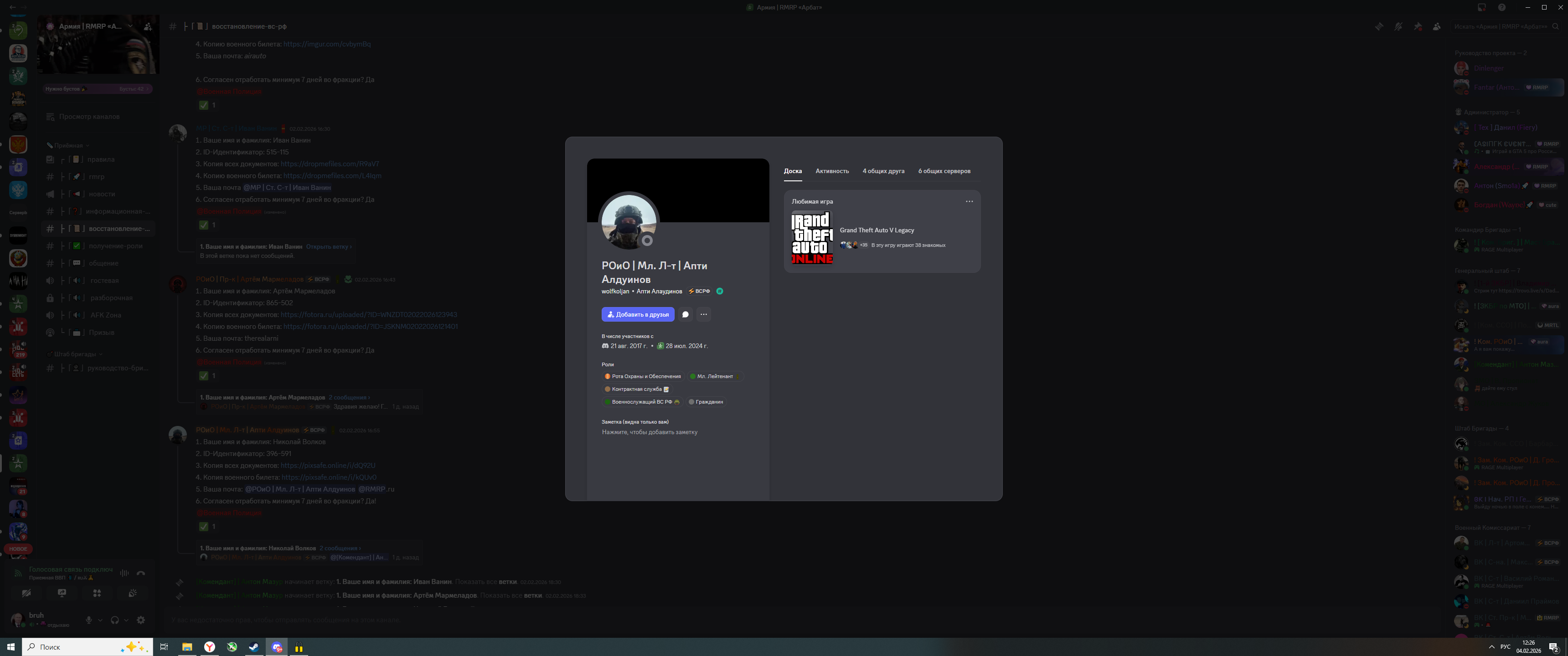This screenshot has height=656, width=1568.
Task: Open more options beside the message button
Action: (x=704, y=315)
